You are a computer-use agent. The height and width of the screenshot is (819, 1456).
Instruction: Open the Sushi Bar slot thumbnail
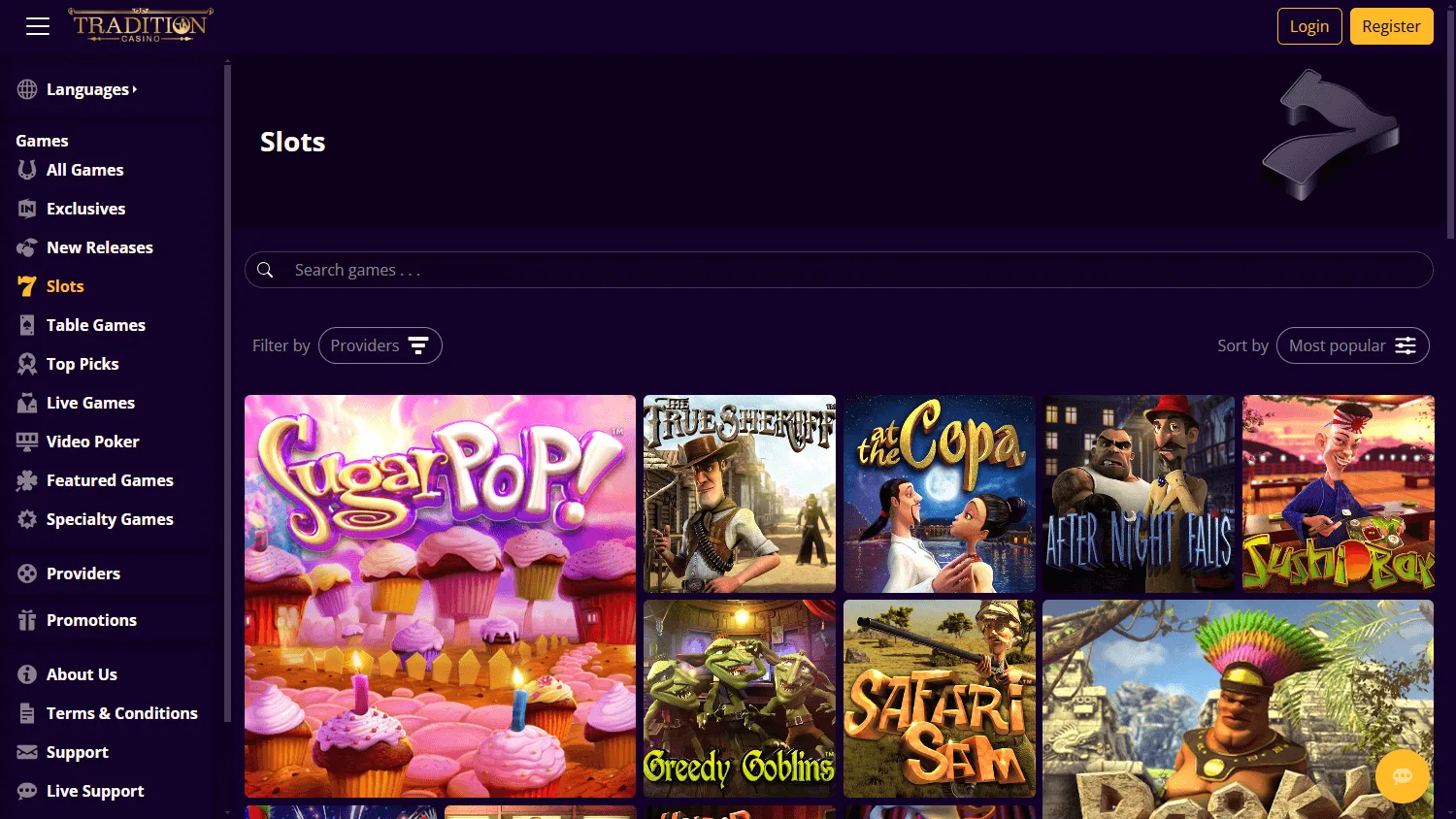(x=1339, y=494)
